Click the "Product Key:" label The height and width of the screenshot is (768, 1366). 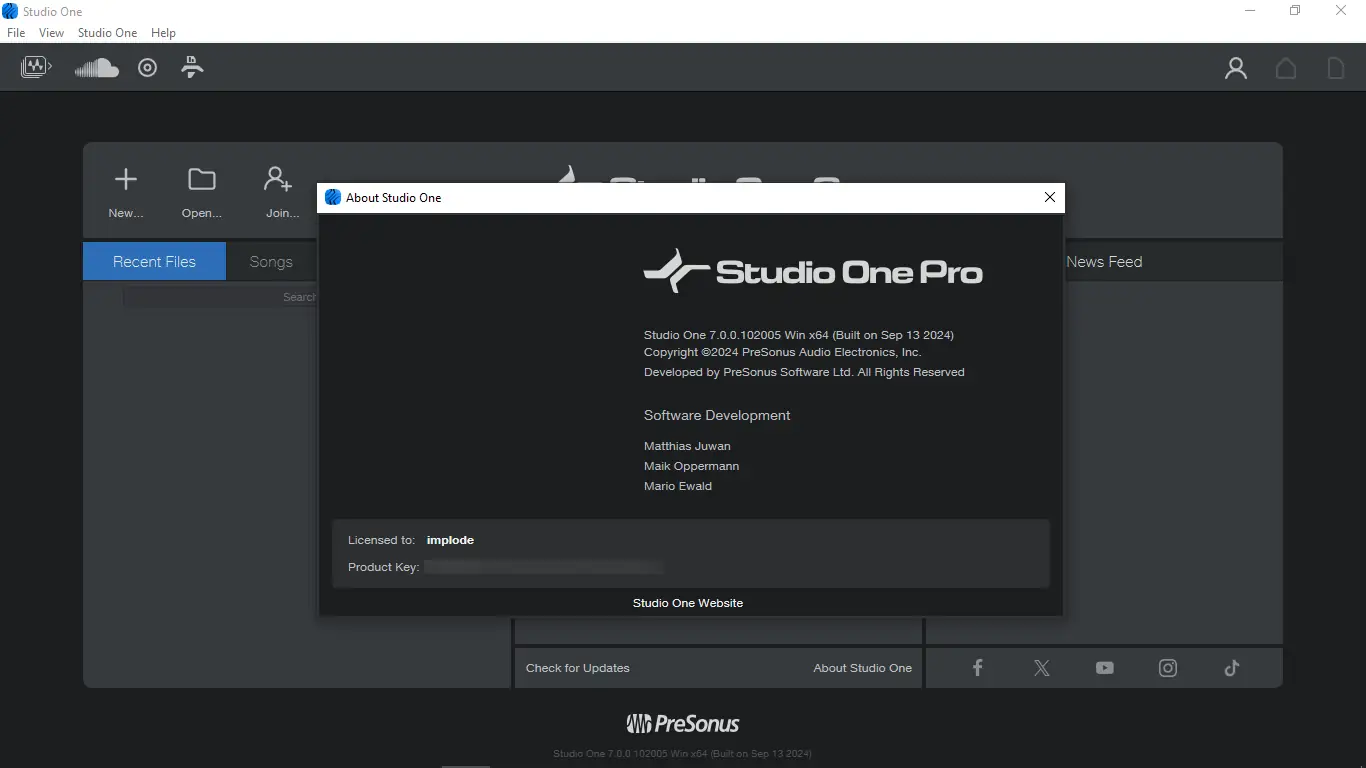(x=384, y=567)
